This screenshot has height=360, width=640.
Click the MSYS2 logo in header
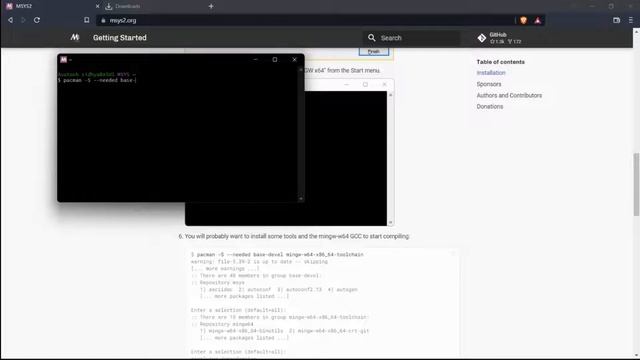tap(75, 38)
